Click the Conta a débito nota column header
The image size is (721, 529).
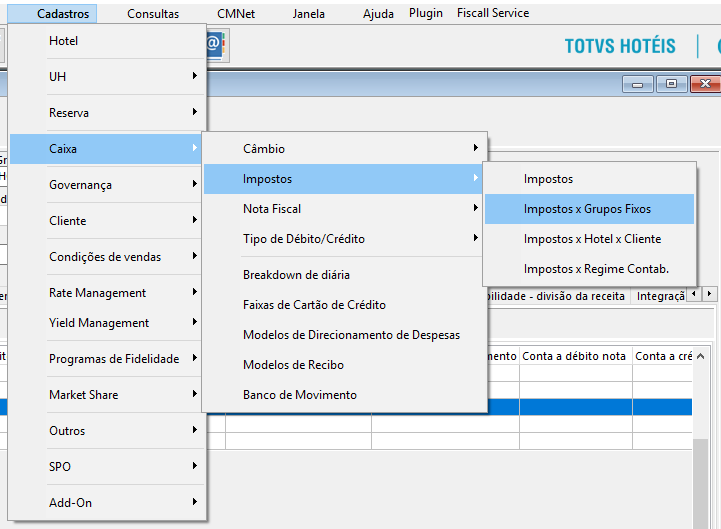(x=576, y=356)
